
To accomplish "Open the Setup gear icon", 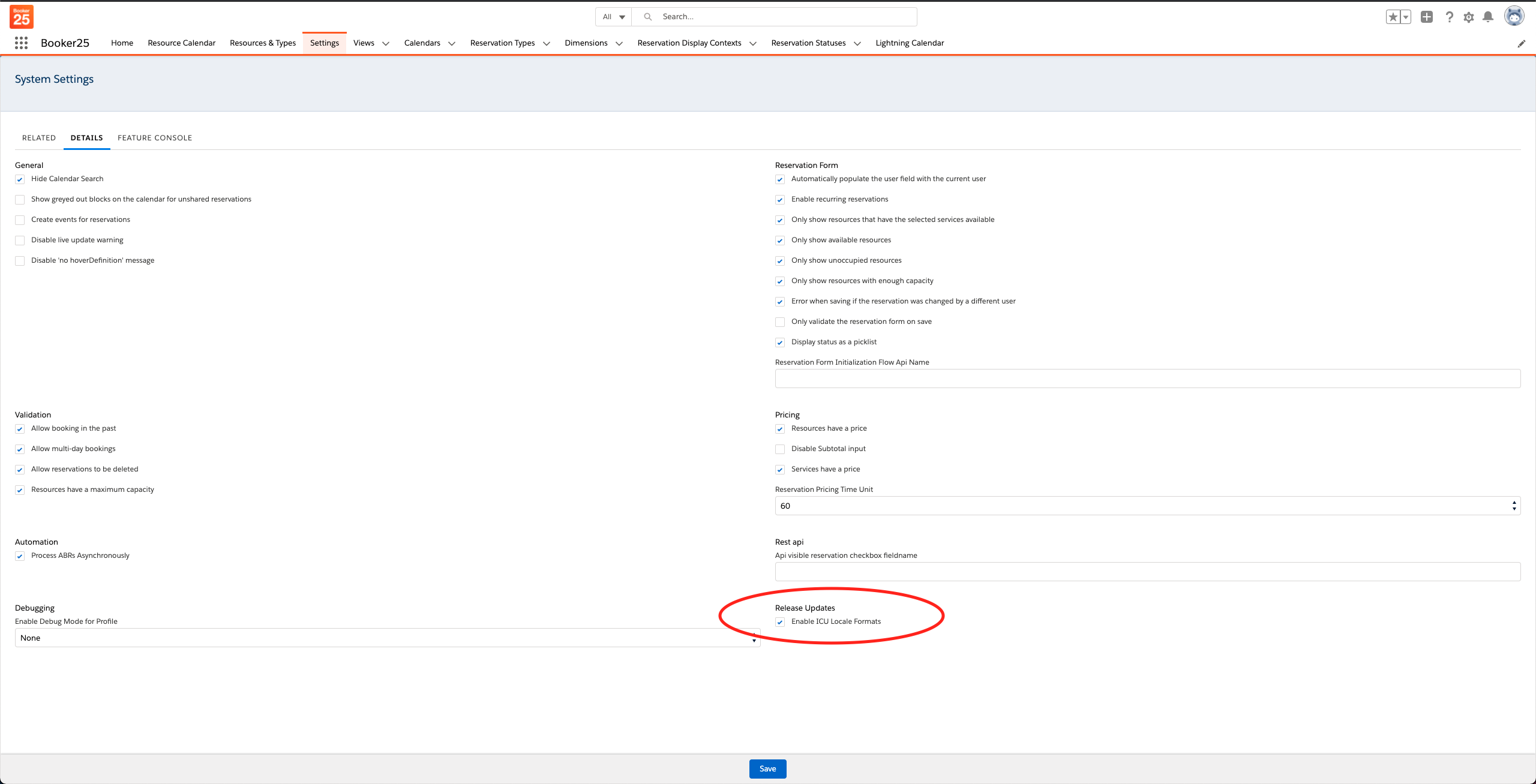I will 1468,17.
